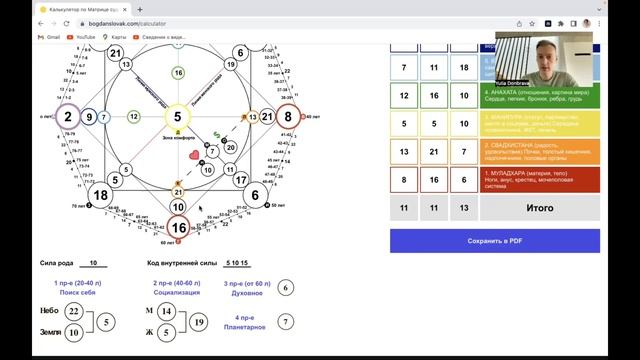Click the 3 пр-е Духовное label
Screen dimensions: 640x360
coord(247,288)
